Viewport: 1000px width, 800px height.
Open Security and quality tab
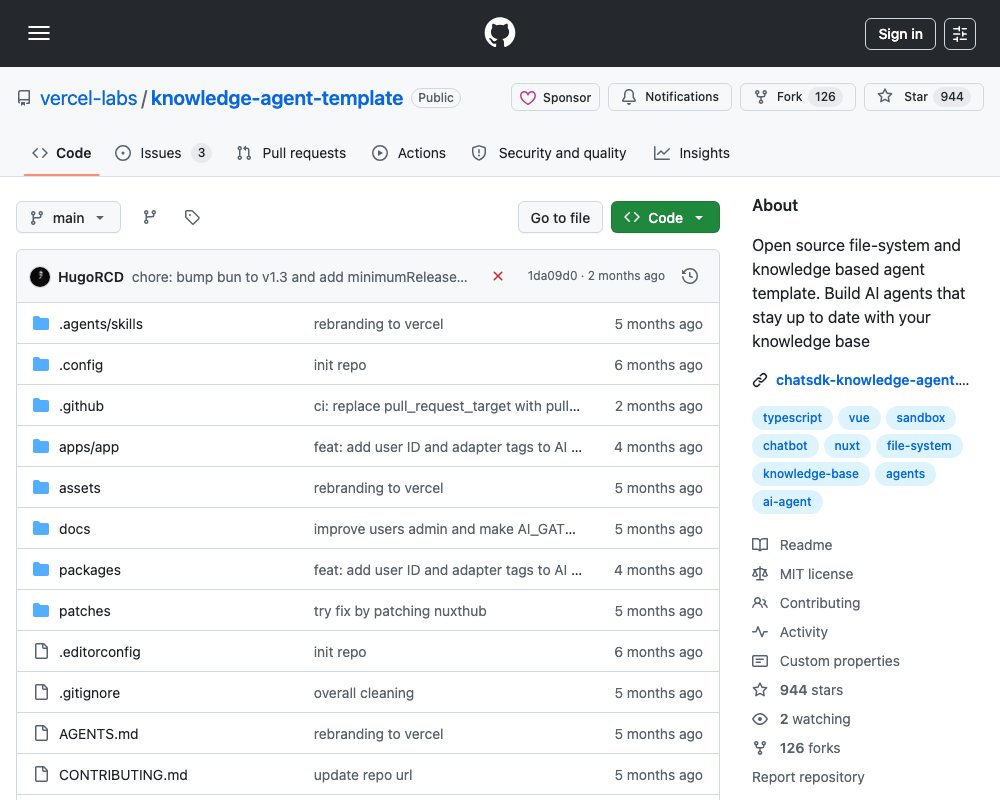point(549,153)
